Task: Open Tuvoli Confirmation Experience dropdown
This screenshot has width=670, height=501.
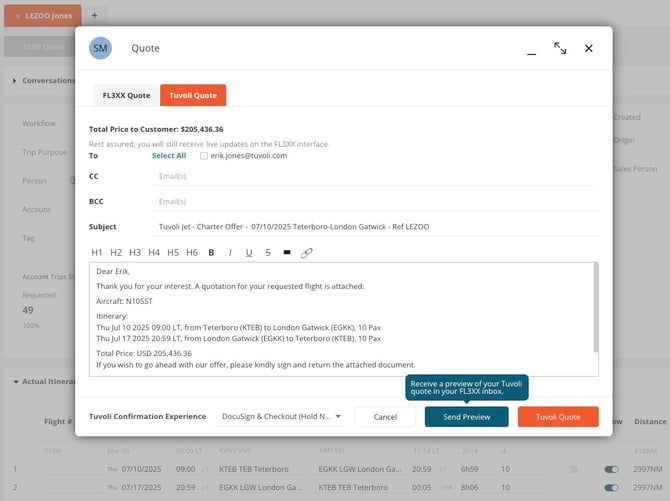Action: 280,416
